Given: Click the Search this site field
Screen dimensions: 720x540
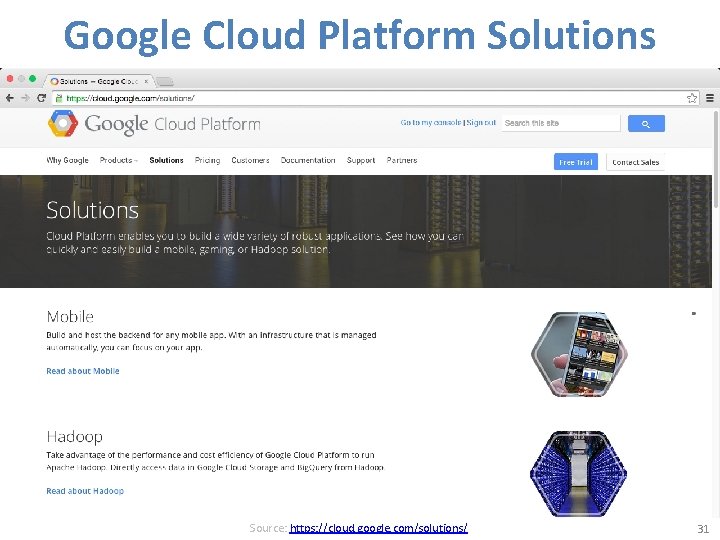Looking at the screenshot, I should [x=561, y=123].
